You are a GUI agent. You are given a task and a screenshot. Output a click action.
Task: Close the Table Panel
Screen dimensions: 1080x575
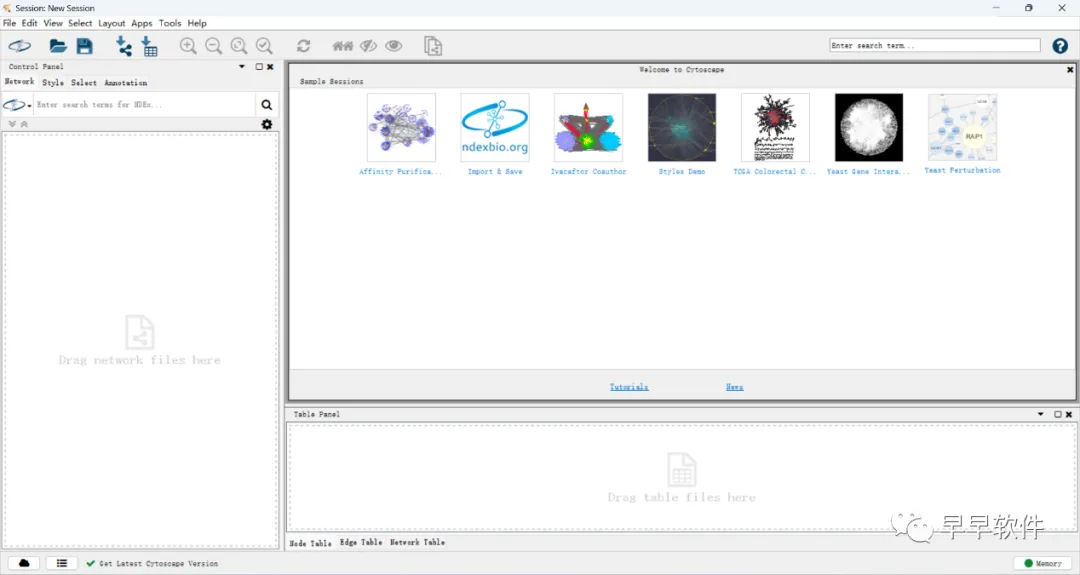coord(1069,415)
